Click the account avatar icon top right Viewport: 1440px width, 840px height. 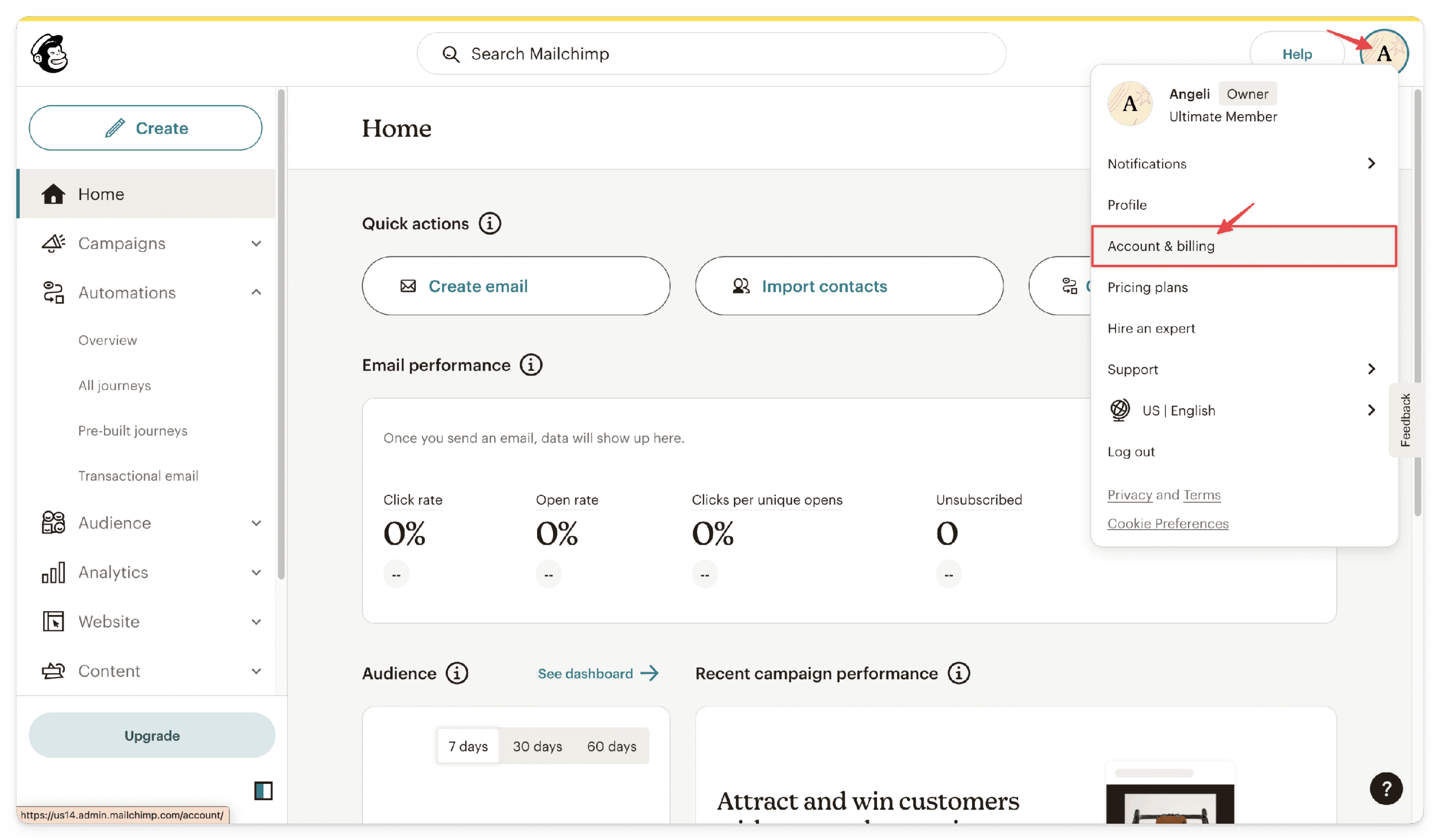coord(1385,52)
